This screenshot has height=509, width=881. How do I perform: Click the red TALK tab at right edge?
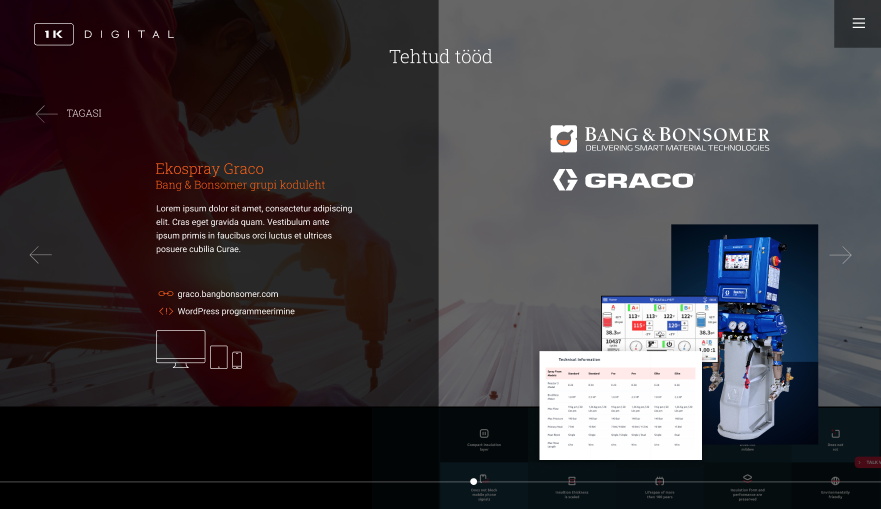coord(868,462)
